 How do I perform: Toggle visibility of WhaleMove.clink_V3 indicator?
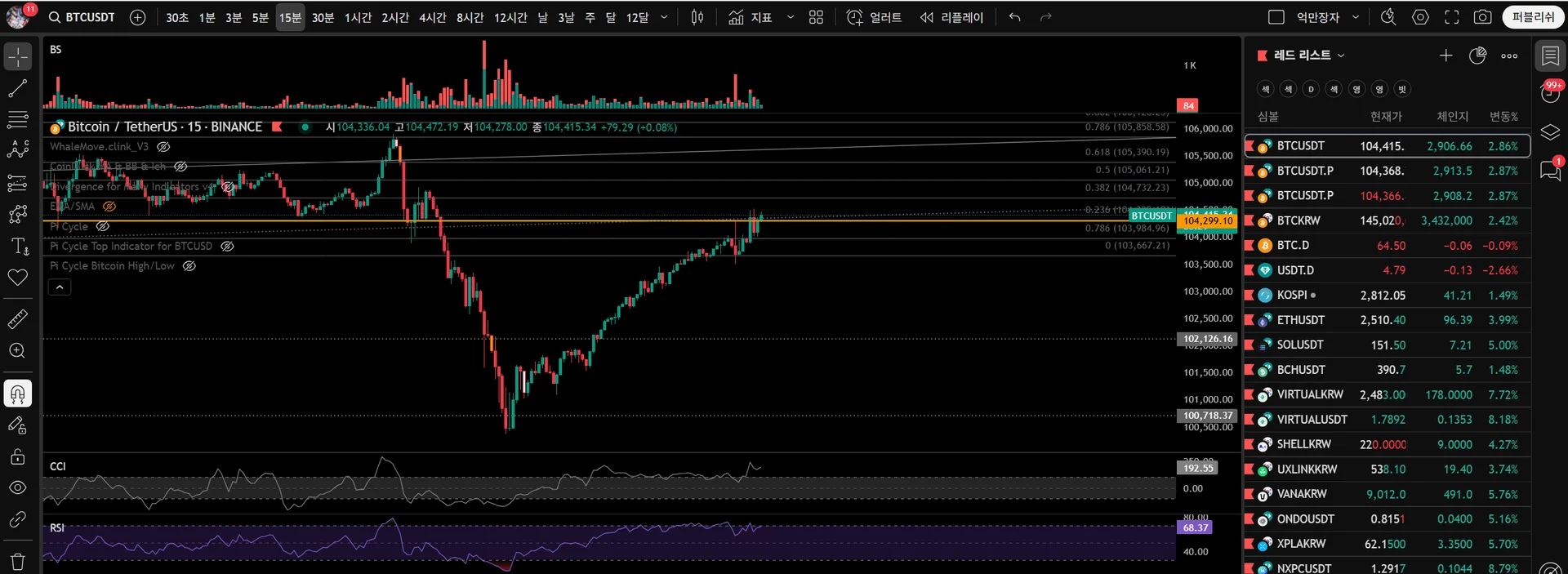(x=163, y=147)
